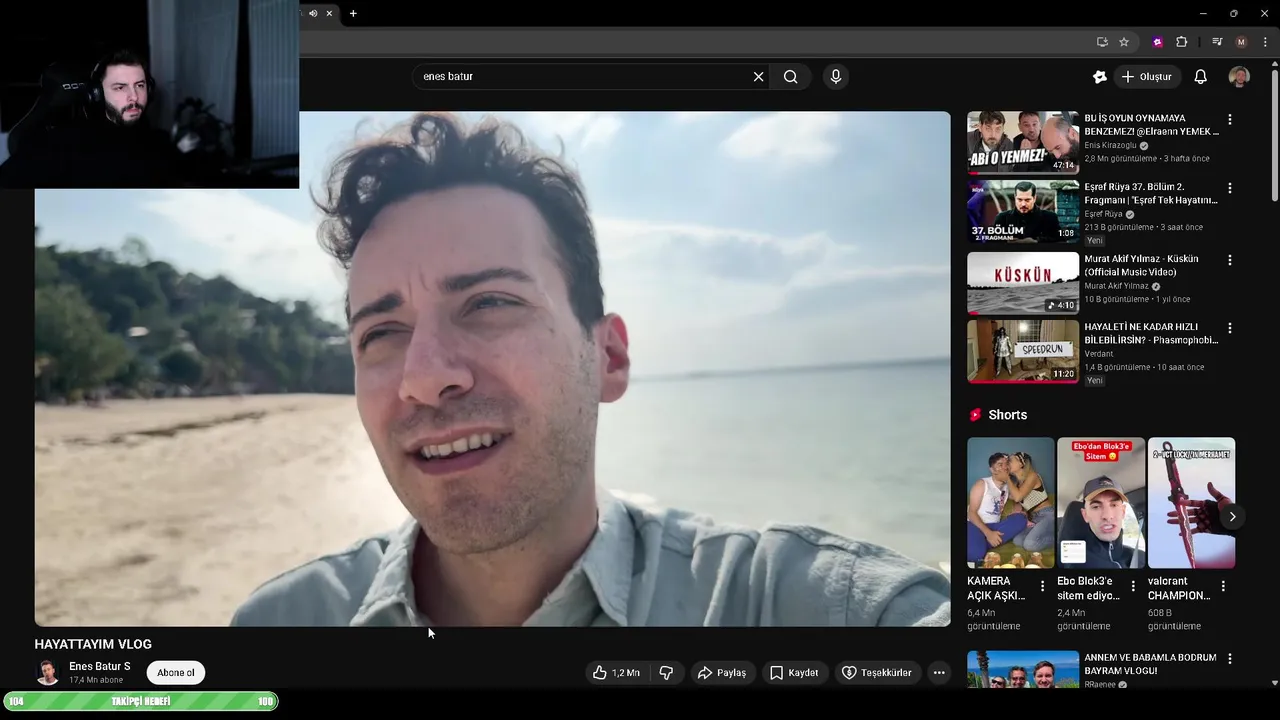The width and height of the screenshot is (1280, 720).
Task: Click the install app icon in address bar
Action: coord(1102,42)
